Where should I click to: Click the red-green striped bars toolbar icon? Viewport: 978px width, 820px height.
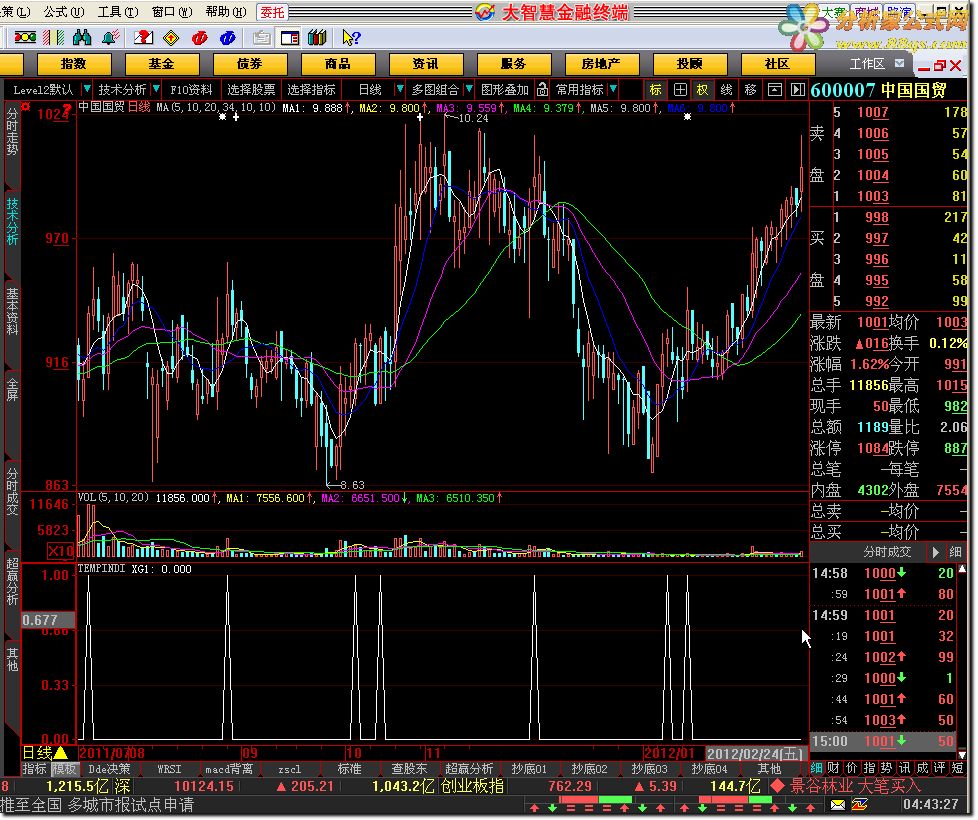(x=54, y=38)
